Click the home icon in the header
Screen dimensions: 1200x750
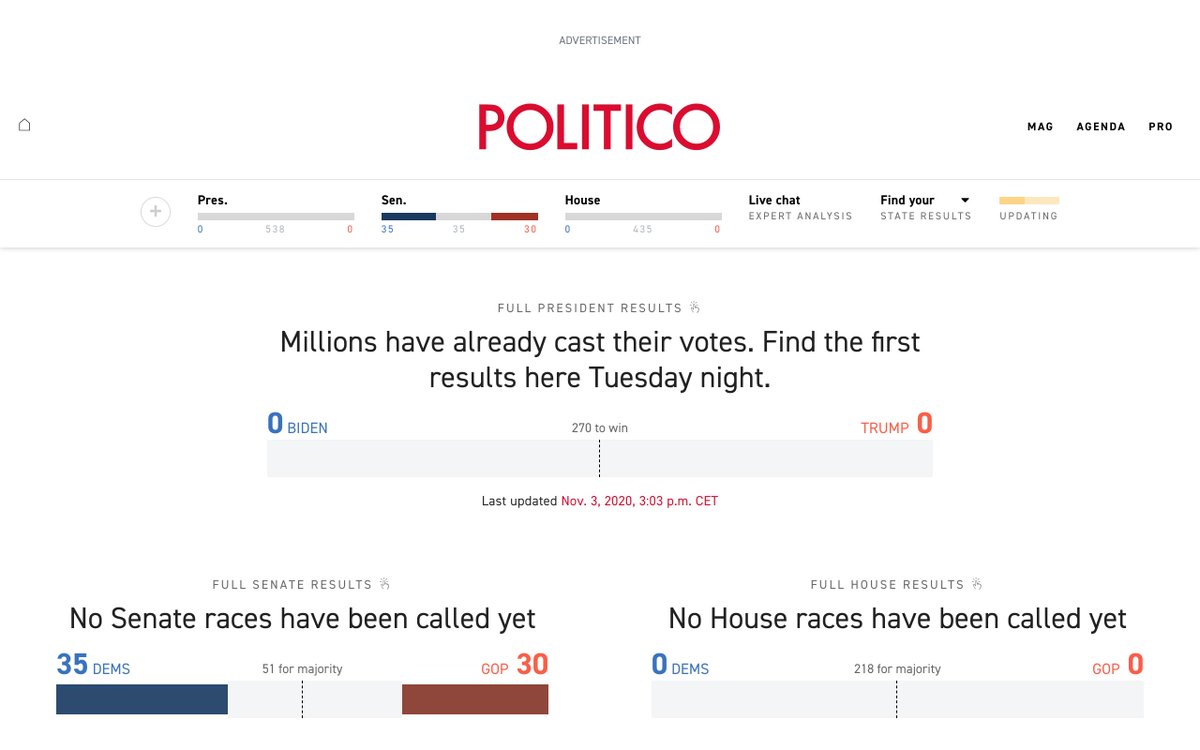coord(25,125)
